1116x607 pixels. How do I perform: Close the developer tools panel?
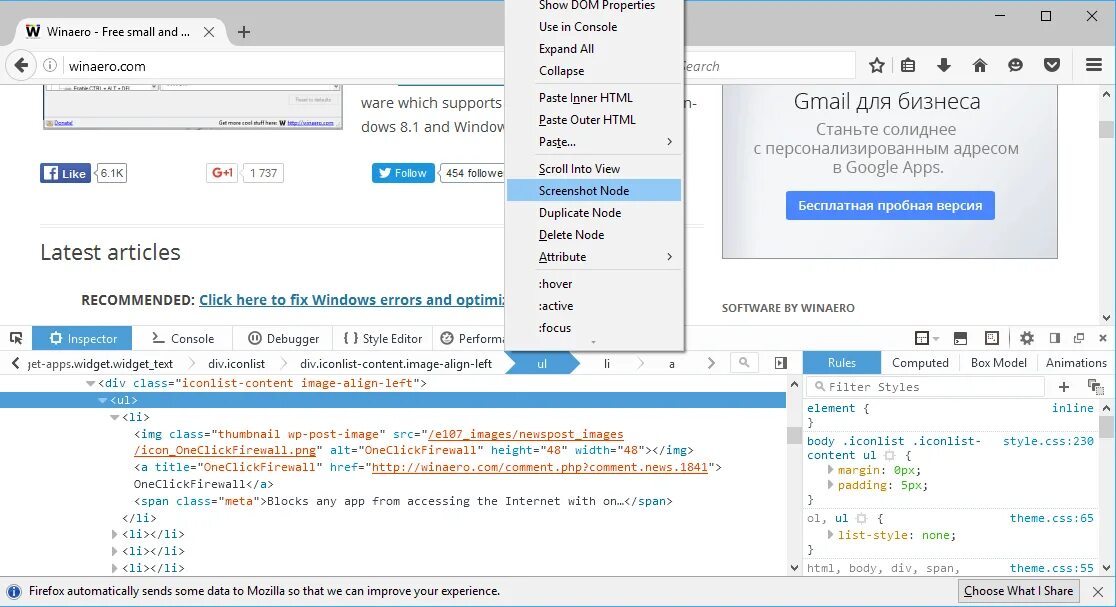[1102, 338]
